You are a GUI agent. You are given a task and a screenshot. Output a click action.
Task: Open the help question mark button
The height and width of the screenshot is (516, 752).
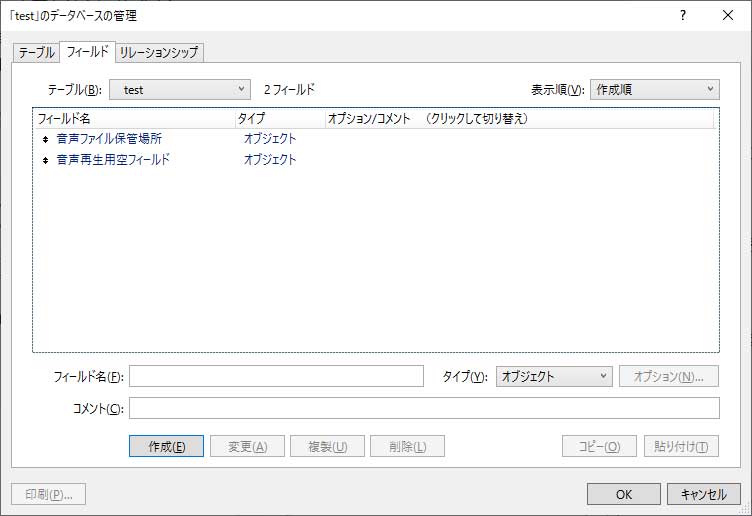(683, 15)
